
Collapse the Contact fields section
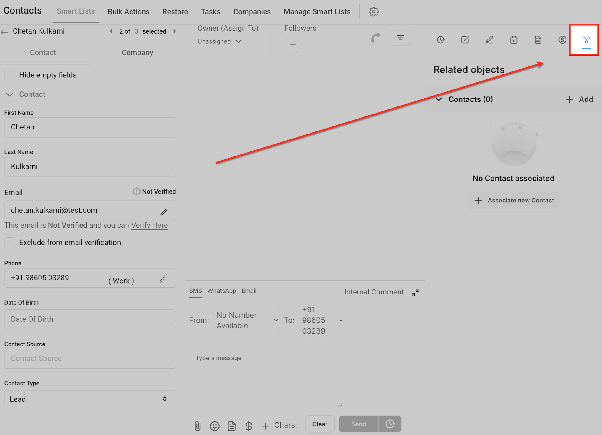[x=10, y=94]
